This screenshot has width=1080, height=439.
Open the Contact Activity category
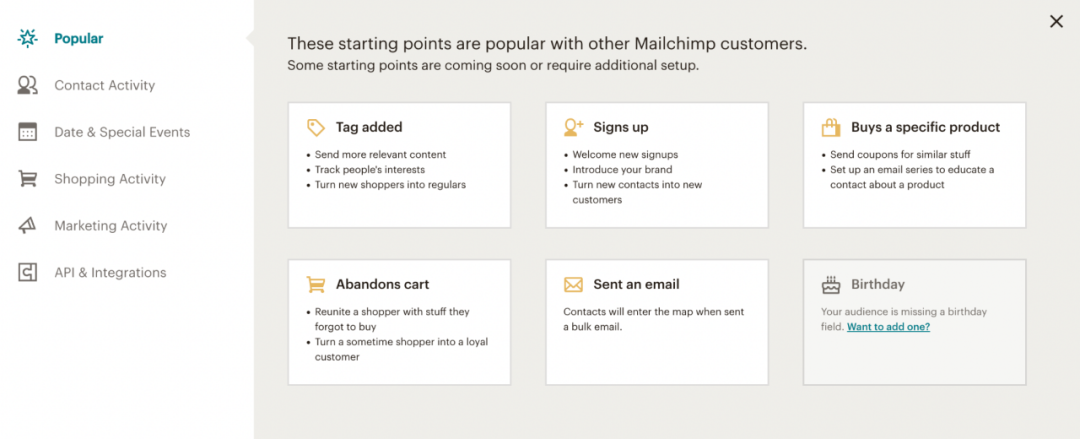pos(105,86)
